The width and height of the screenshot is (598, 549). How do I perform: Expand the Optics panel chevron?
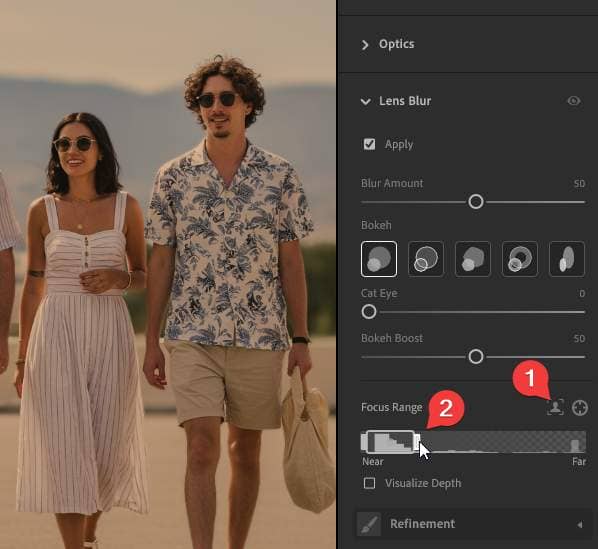pyautogui.click(x=365, y=45)
